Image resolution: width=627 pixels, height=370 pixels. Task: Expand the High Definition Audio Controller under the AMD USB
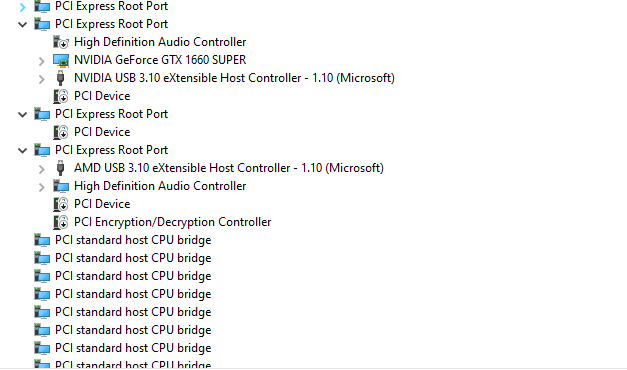click(x=42, y=187)
